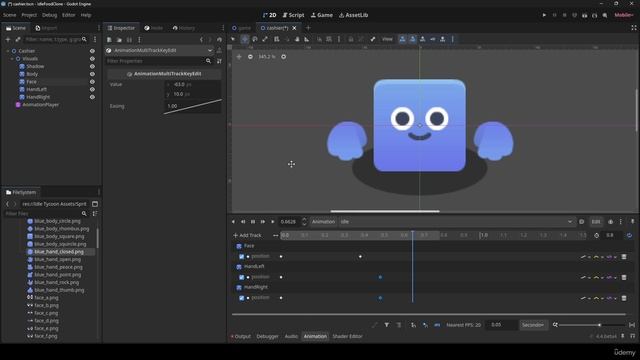The width and height of the screenshot is (640, 360).
Task: Open the Scene menu
Action: tap(9, 15)
